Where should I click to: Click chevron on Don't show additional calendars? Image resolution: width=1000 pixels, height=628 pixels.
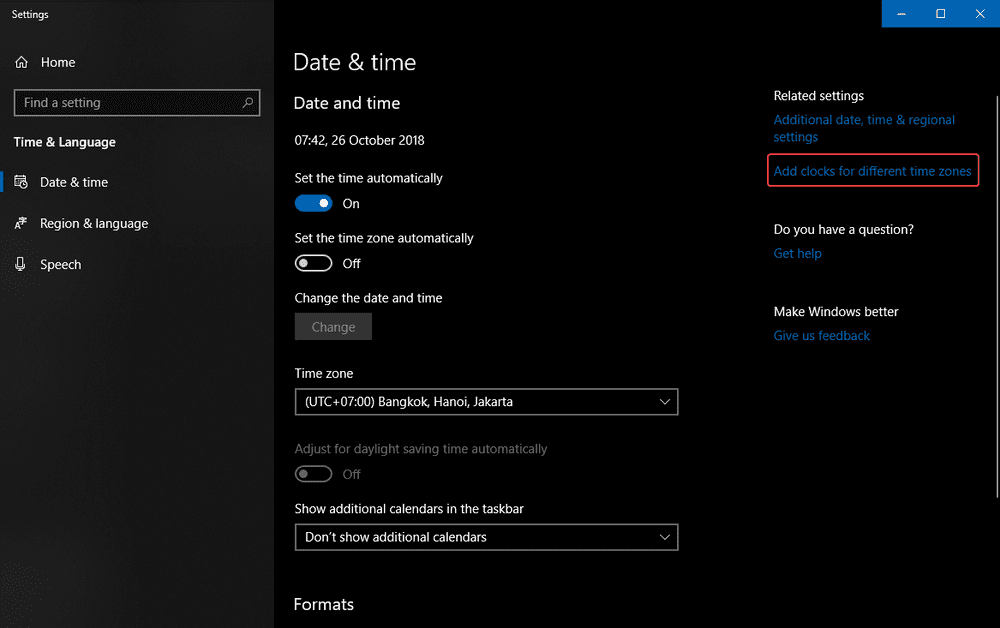click(665, 537)
